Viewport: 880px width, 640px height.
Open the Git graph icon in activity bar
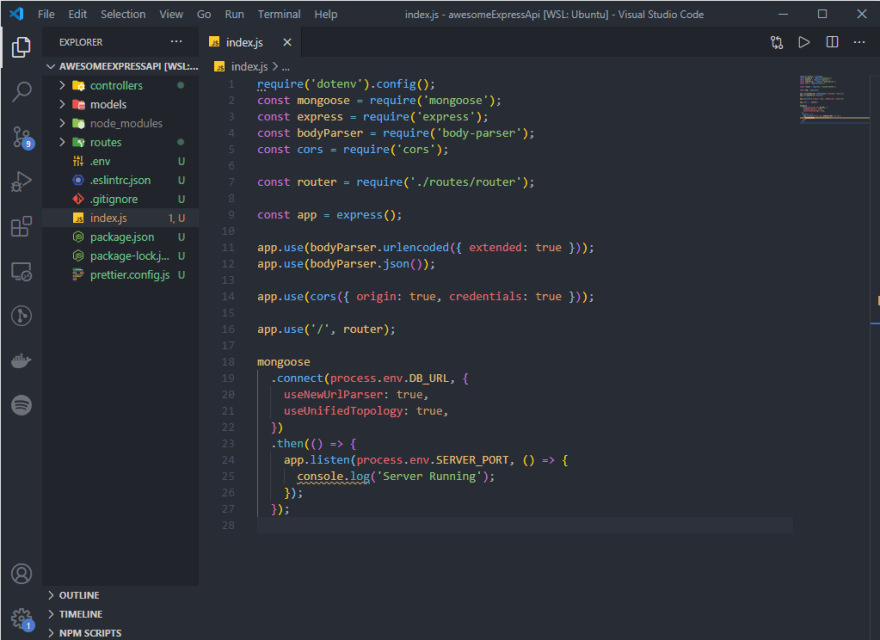[21, 316]
